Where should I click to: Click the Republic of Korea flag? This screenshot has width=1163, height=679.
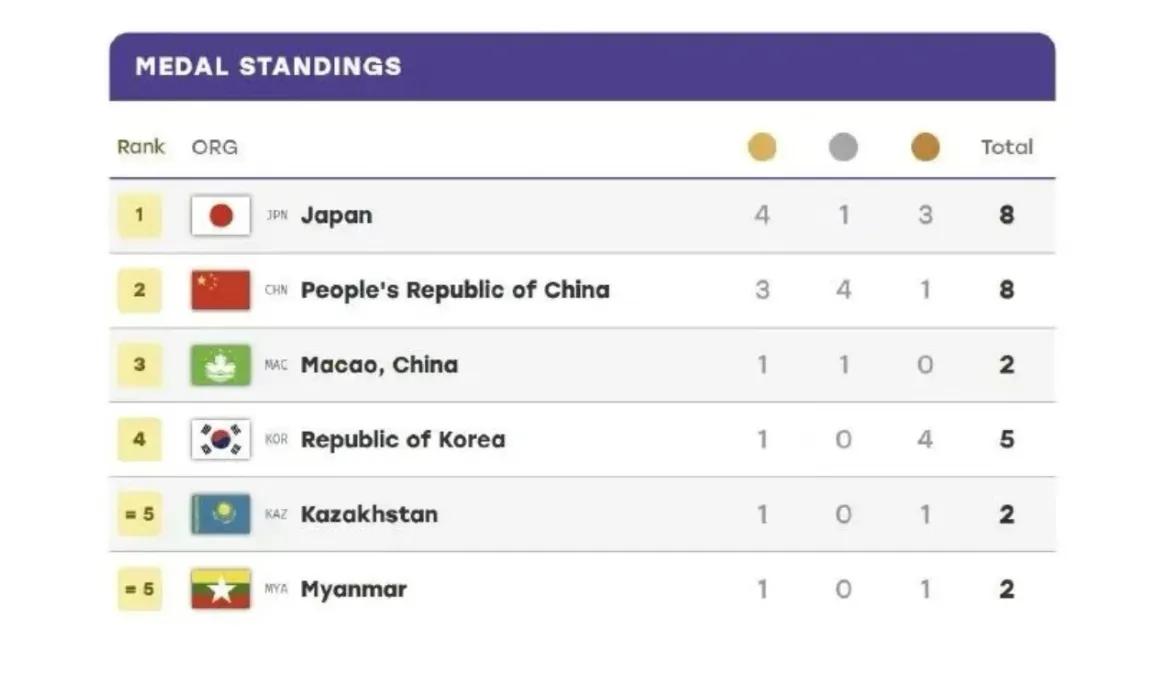click(x=220, y=439)
